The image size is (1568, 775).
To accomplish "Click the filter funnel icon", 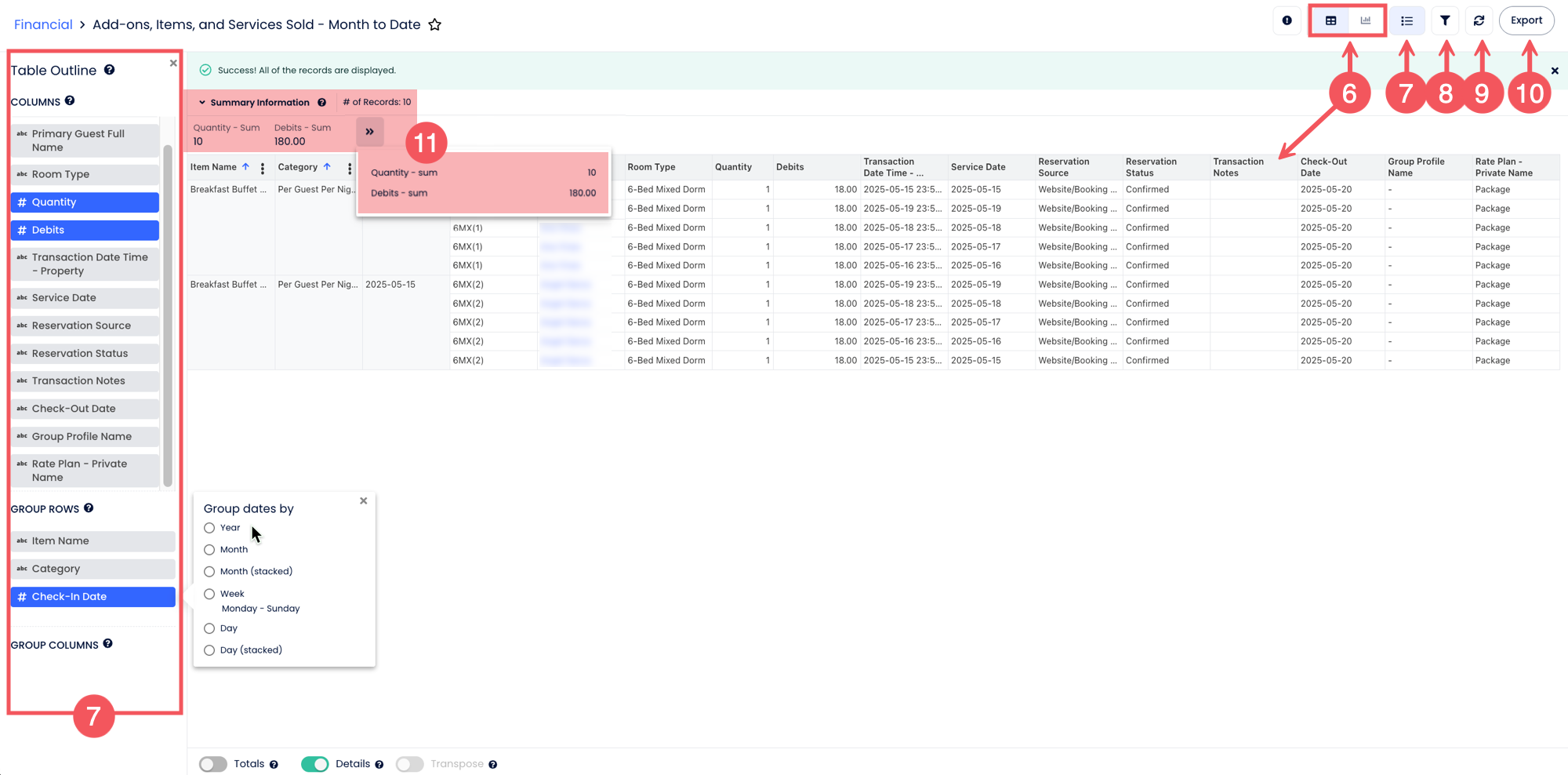I will [1444, 21].
